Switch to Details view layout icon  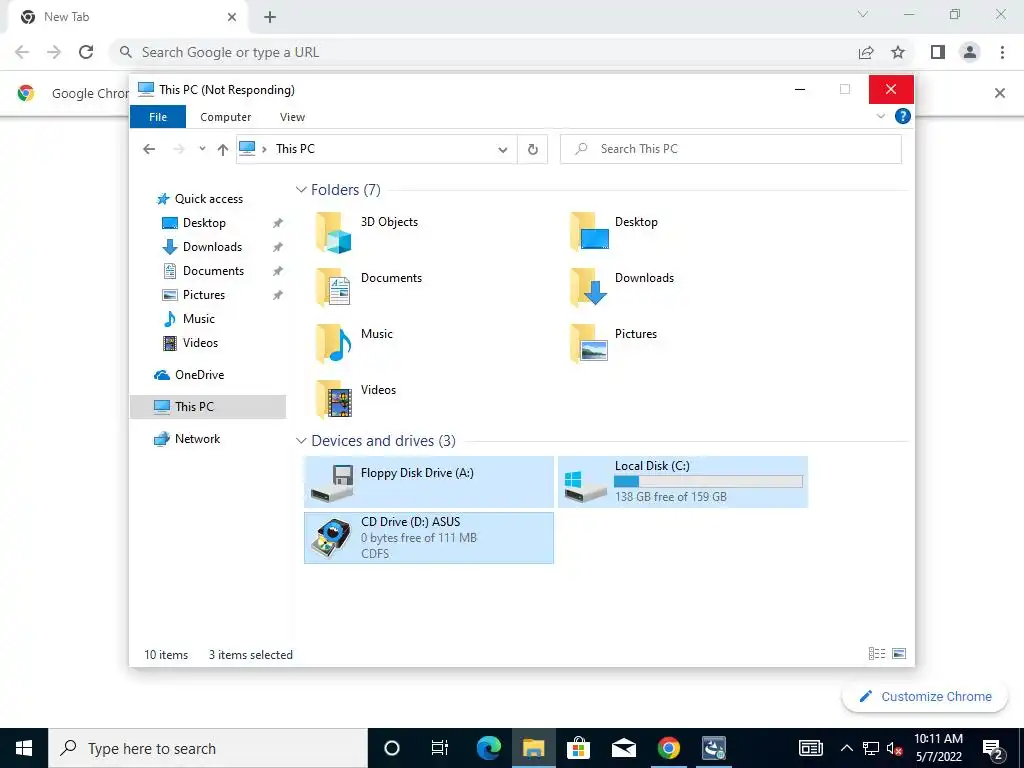coord(877,654)
